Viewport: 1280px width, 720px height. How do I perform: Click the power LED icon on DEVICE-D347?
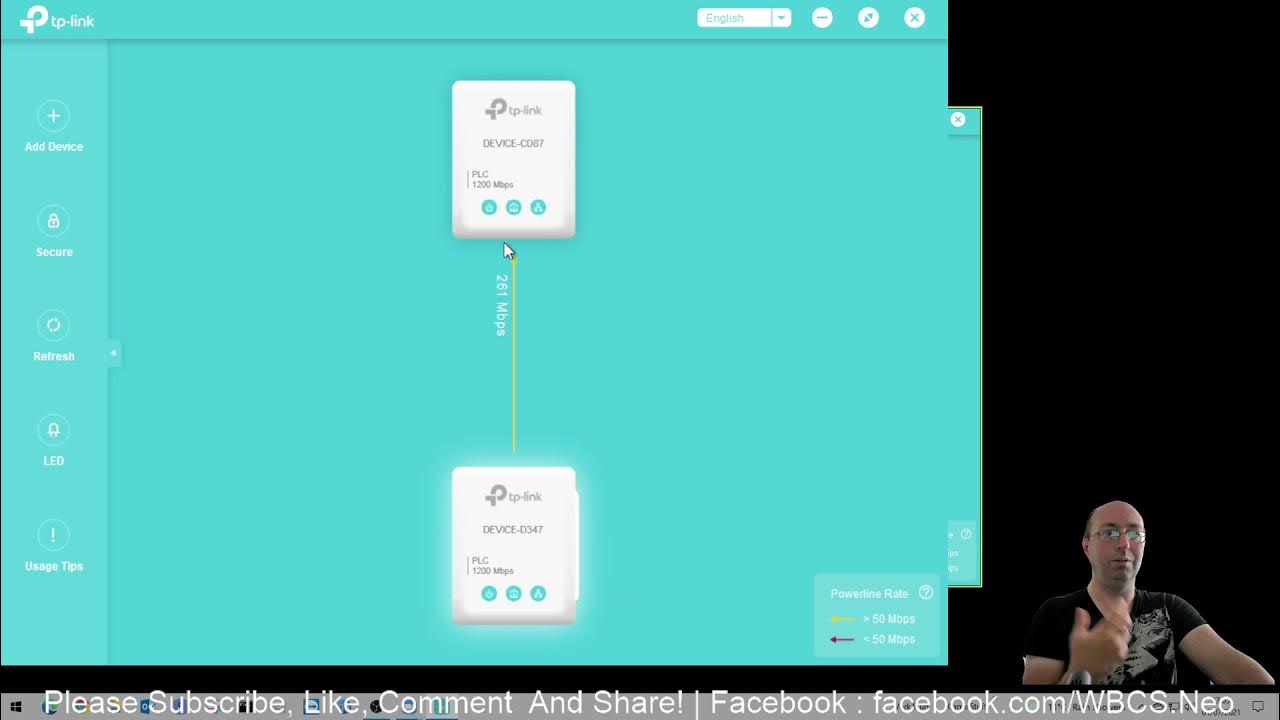pyautogui.click(x=489, y=593)
